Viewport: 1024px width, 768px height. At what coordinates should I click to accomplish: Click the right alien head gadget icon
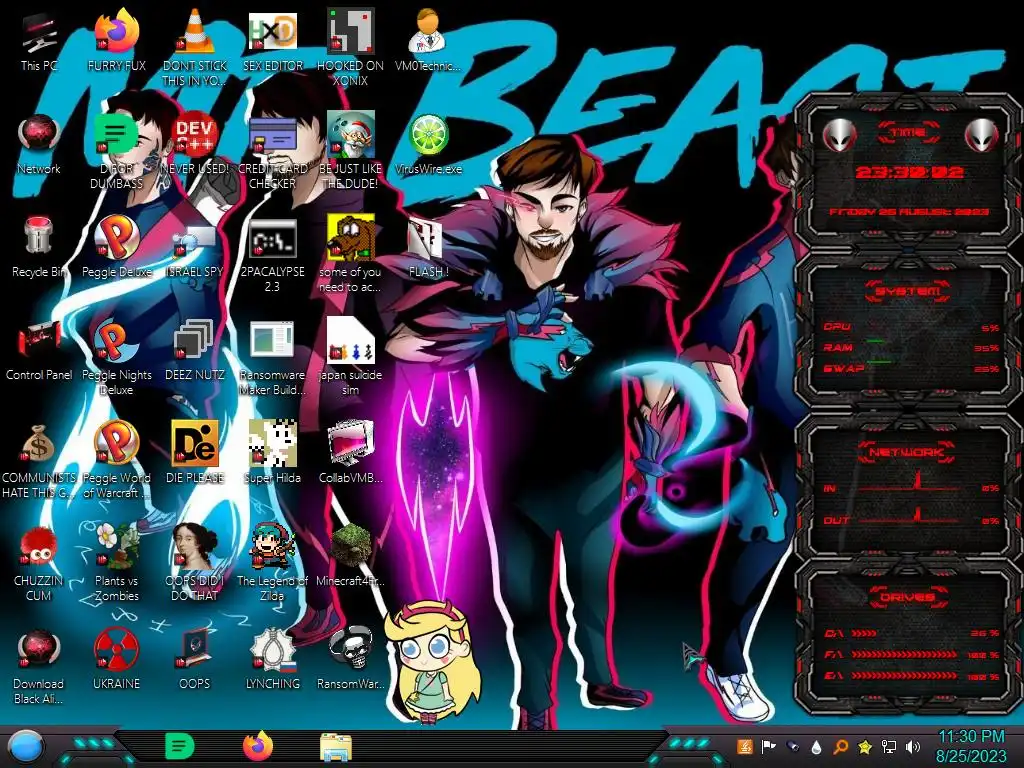tap(981, 136)
